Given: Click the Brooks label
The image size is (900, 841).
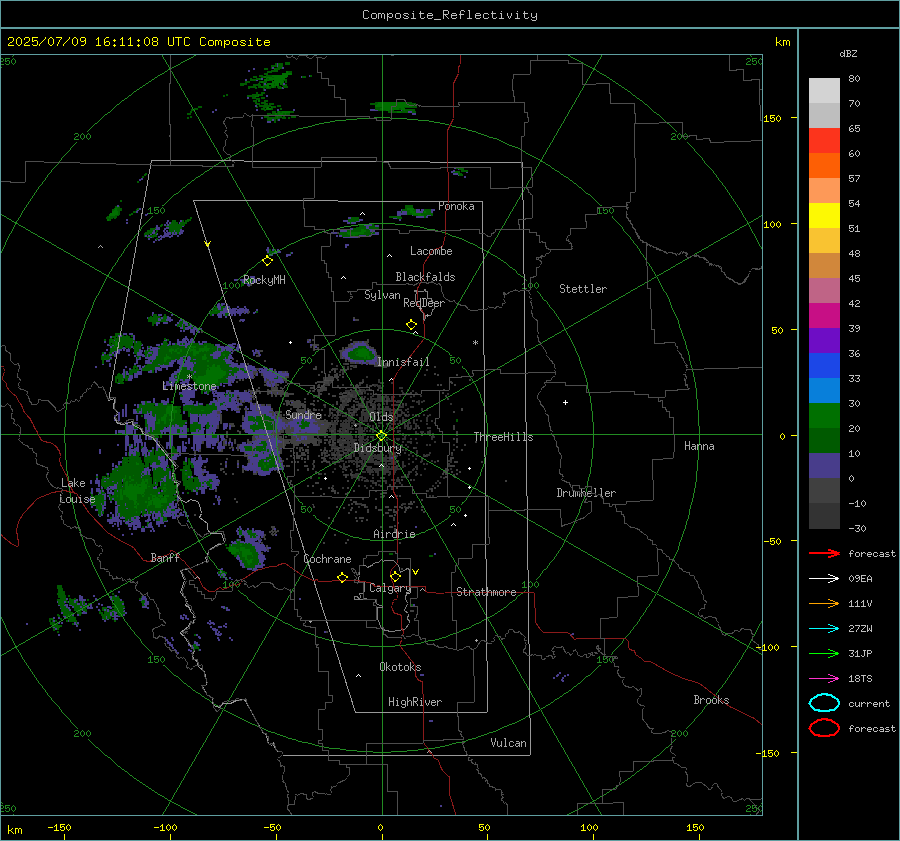Looking at the screenshot, I should 711,700.
